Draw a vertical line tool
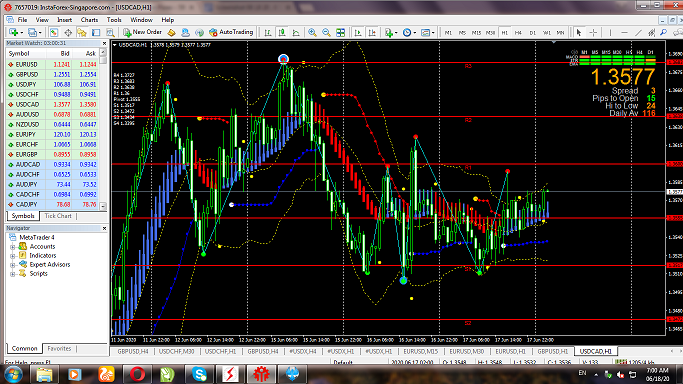The image size is (683, 384). click(x=610, y=33)
